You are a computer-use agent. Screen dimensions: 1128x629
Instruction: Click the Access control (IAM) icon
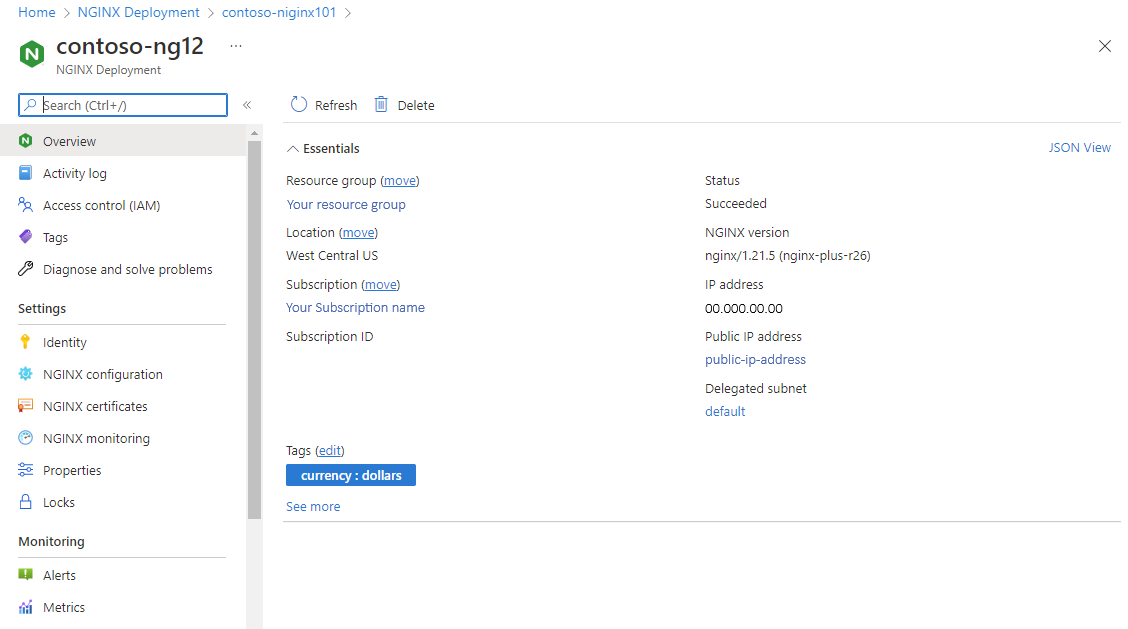click(x=26, y=205)
